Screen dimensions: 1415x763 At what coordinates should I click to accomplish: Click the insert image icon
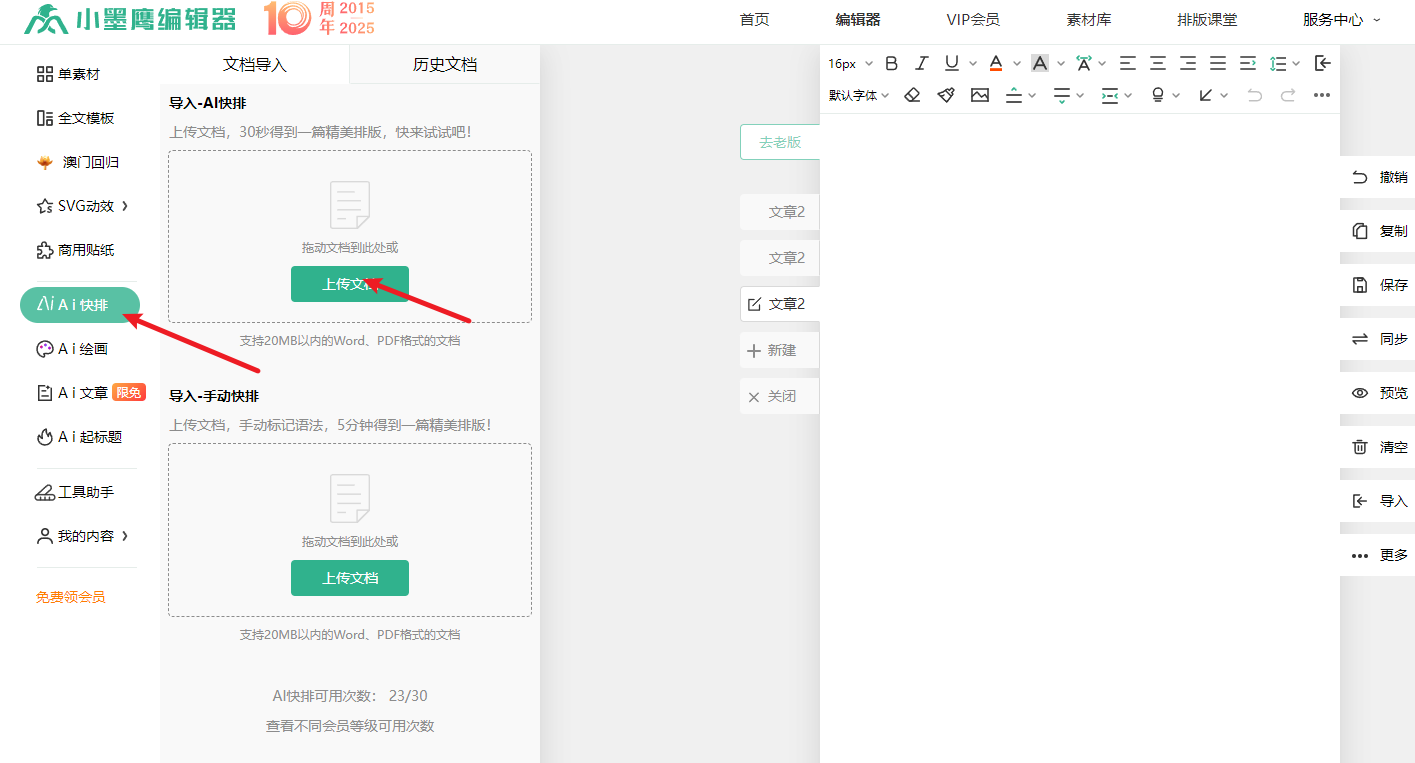point(980,95)
